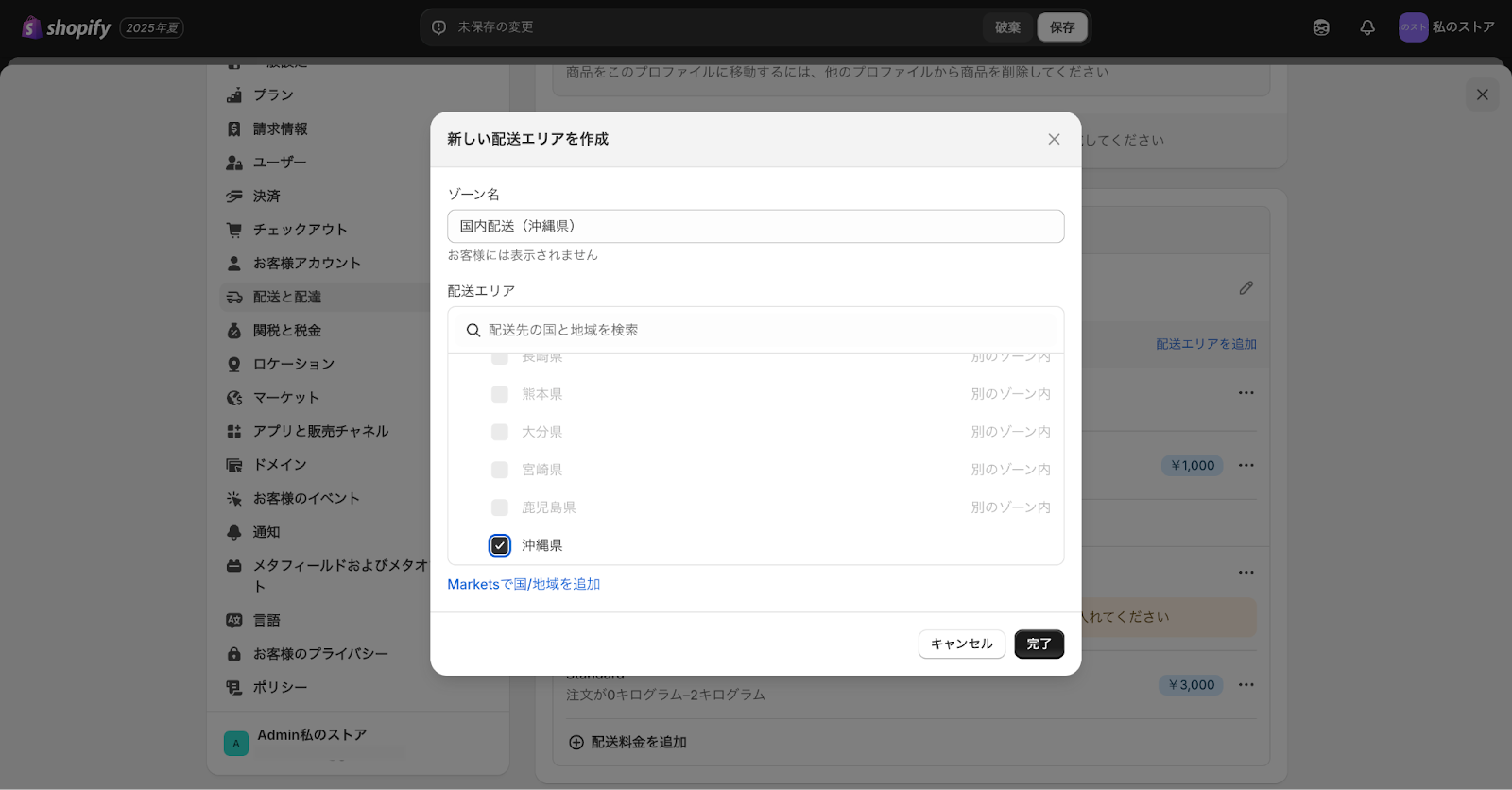
Task: Open options menu for the ¥1,000 rate
Action: [1246, 465]
